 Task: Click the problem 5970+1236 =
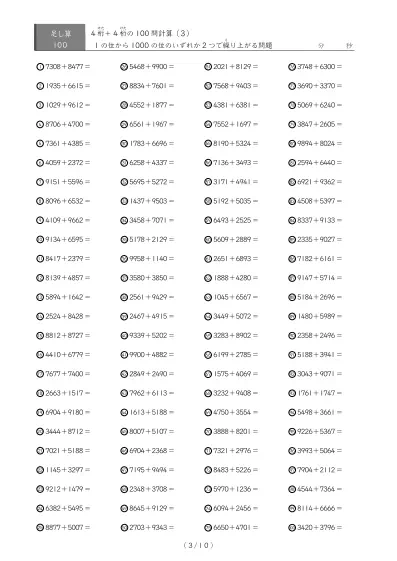pos(236,489)
